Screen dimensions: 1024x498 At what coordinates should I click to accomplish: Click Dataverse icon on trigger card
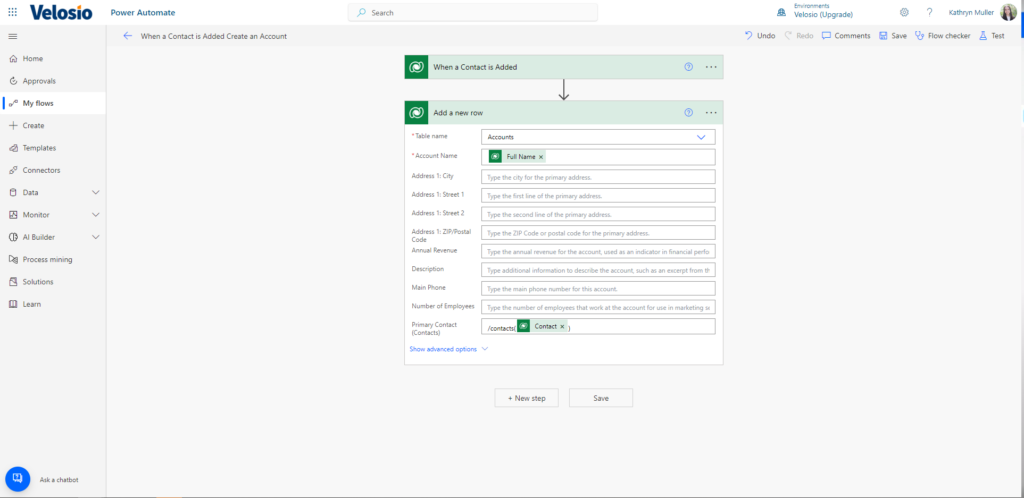coord(416,67)
